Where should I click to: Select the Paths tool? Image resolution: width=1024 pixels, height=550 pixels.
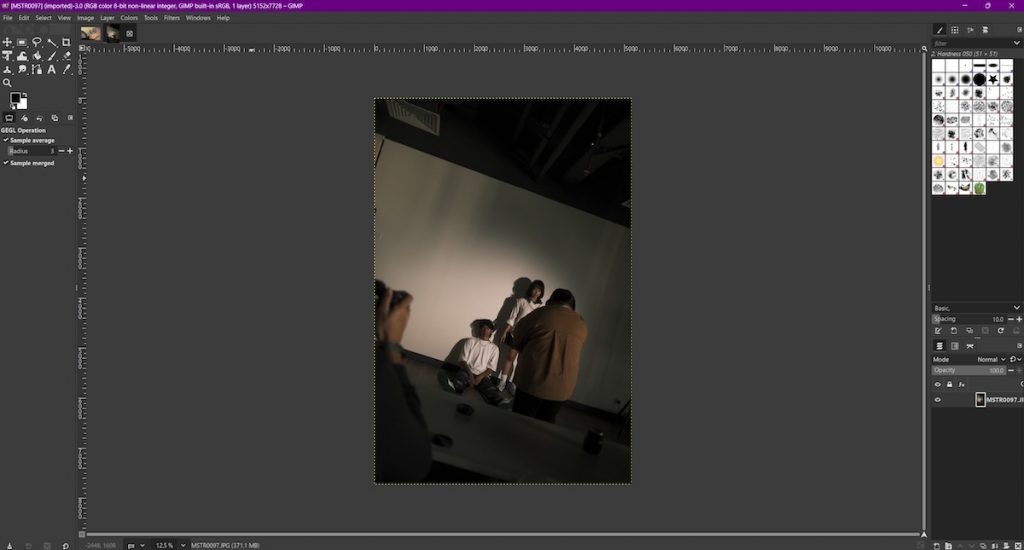tap(37, 69)
